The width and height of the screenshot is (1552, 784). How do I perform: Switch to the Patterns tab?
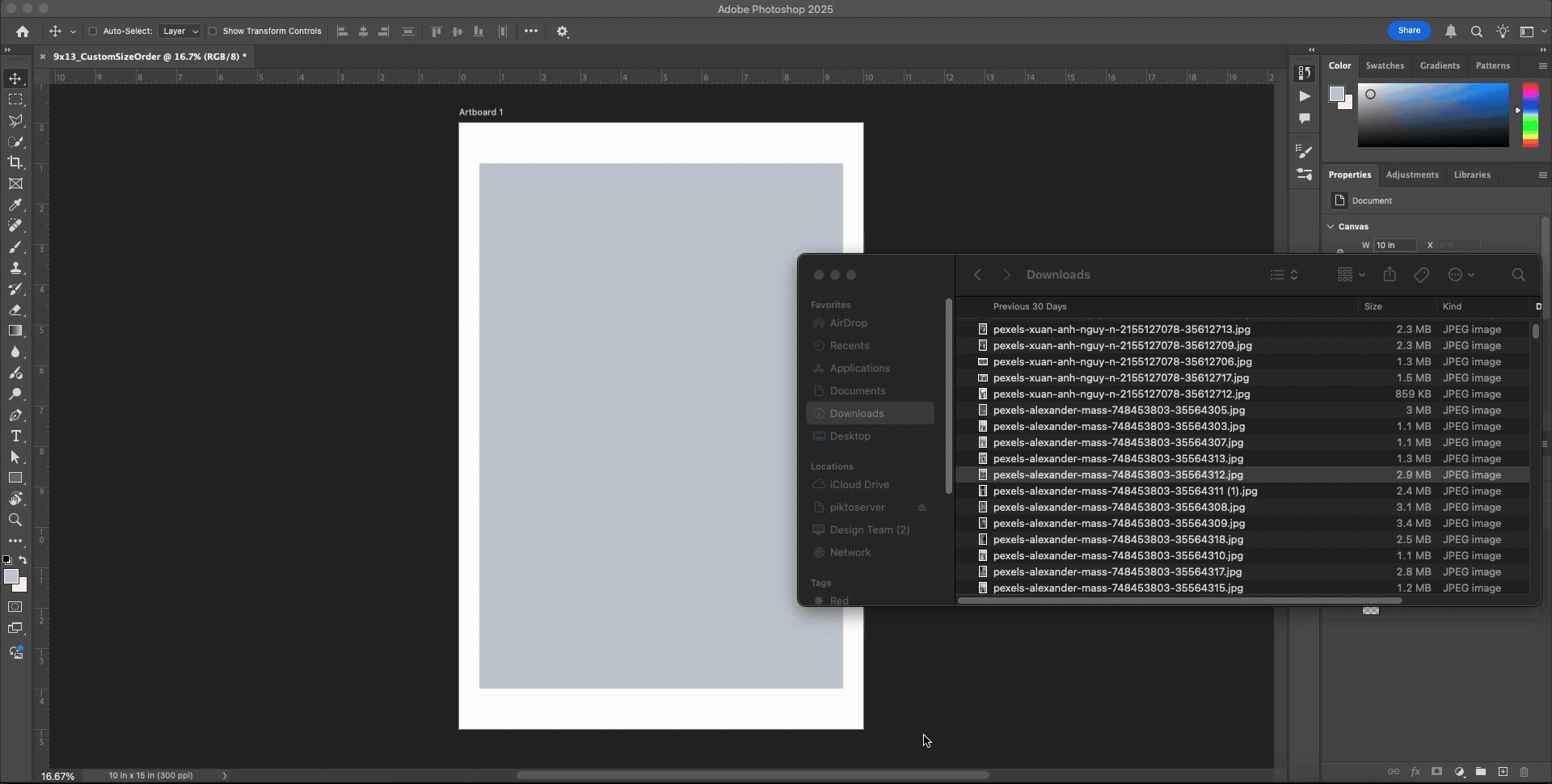click(1492, 65)
